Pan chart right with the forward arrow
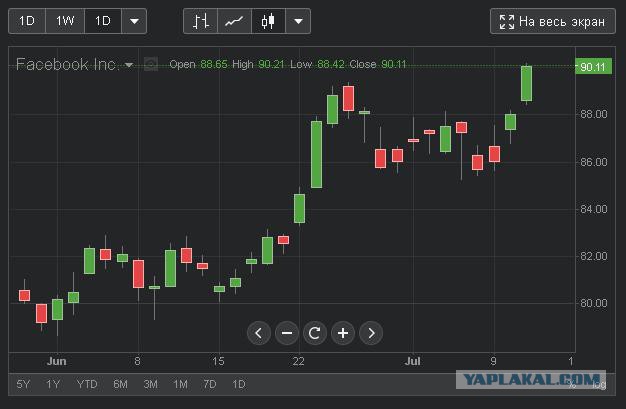The height and width of the screenshot is (409, 626). click(371, 333)
